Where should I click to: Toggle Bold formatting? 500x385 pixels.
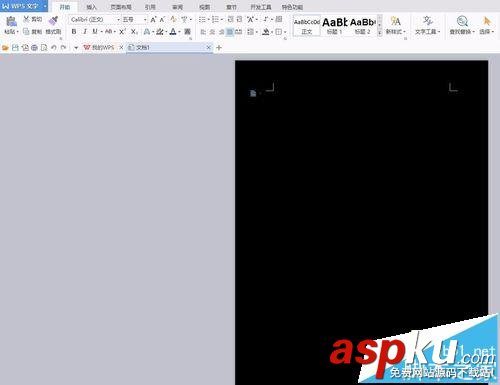[74, 32]
